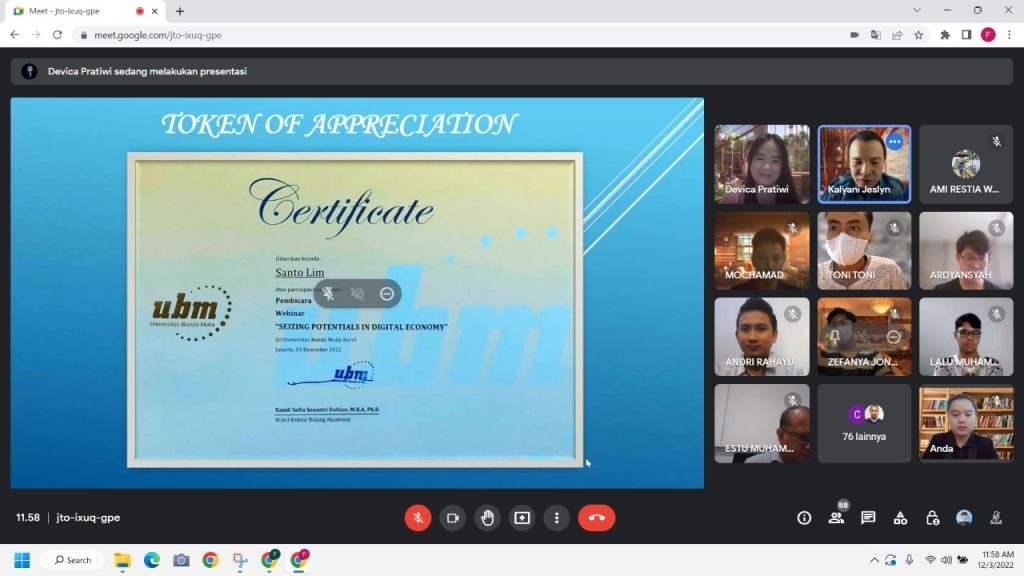
Task: Select the Anda self-view tile
Action: 966,423
